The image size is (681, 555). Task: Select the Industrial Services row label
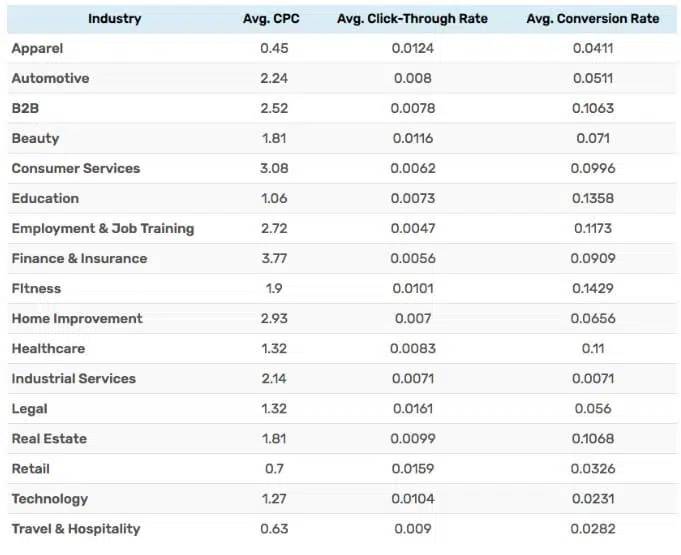coord(73,379)
